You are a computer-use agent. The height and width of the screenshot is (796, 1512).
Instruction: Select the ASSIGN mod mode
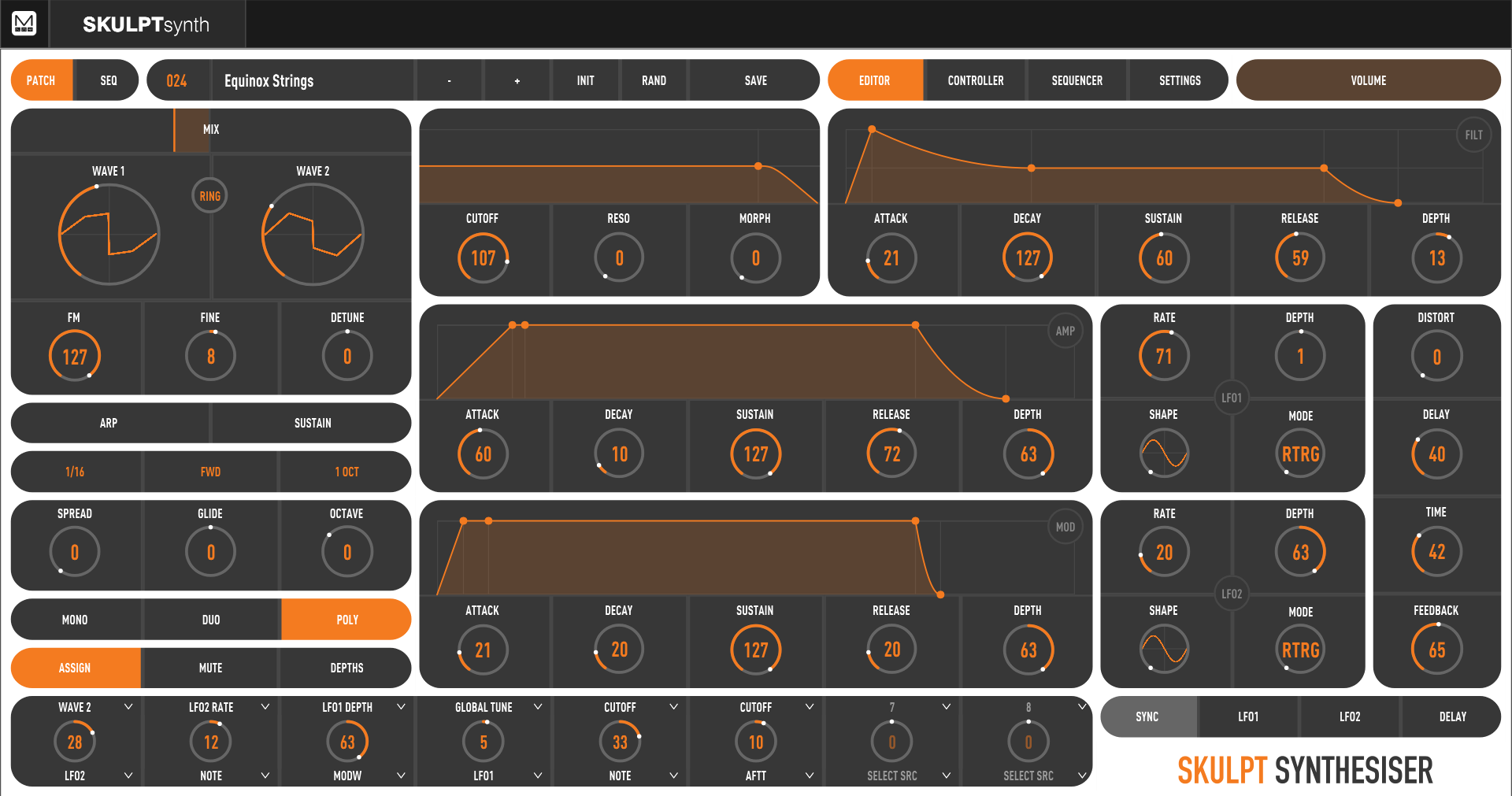click(x=76, y=668)
